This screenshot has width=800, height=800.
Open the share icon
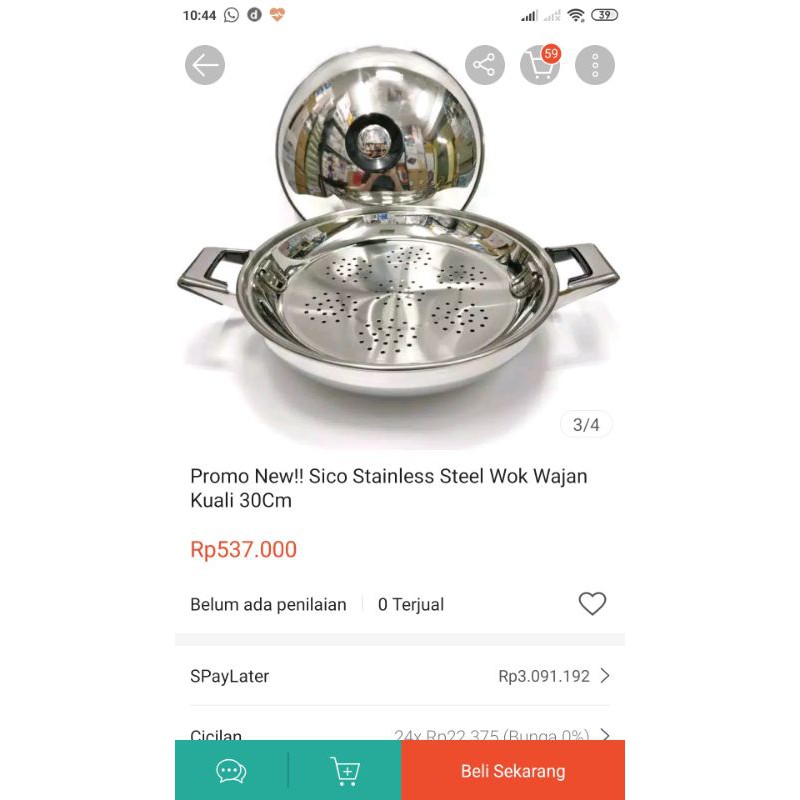(x=484, y=65)
